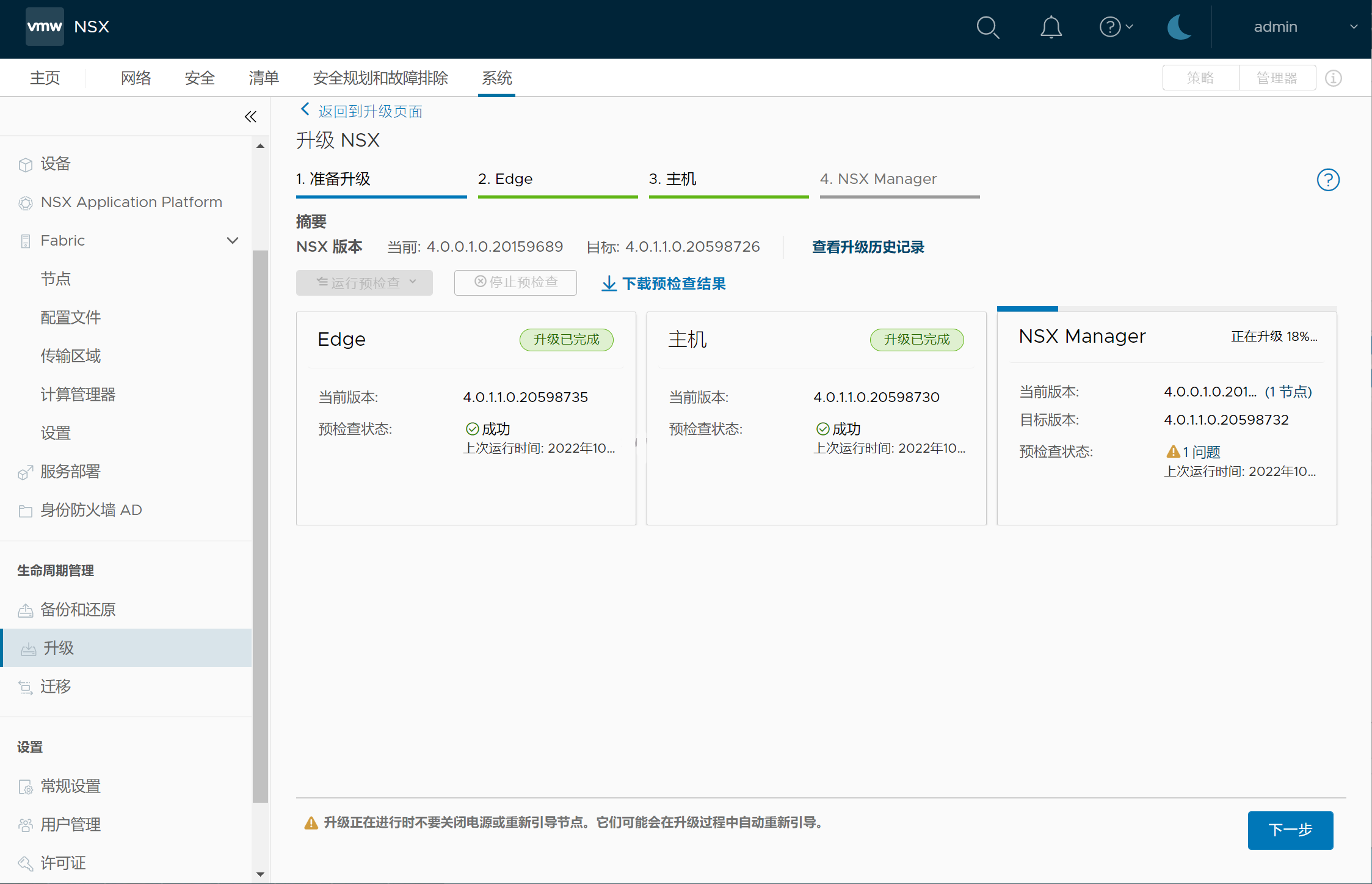
Task: Open 备份和还原
Action: point(78,610)
